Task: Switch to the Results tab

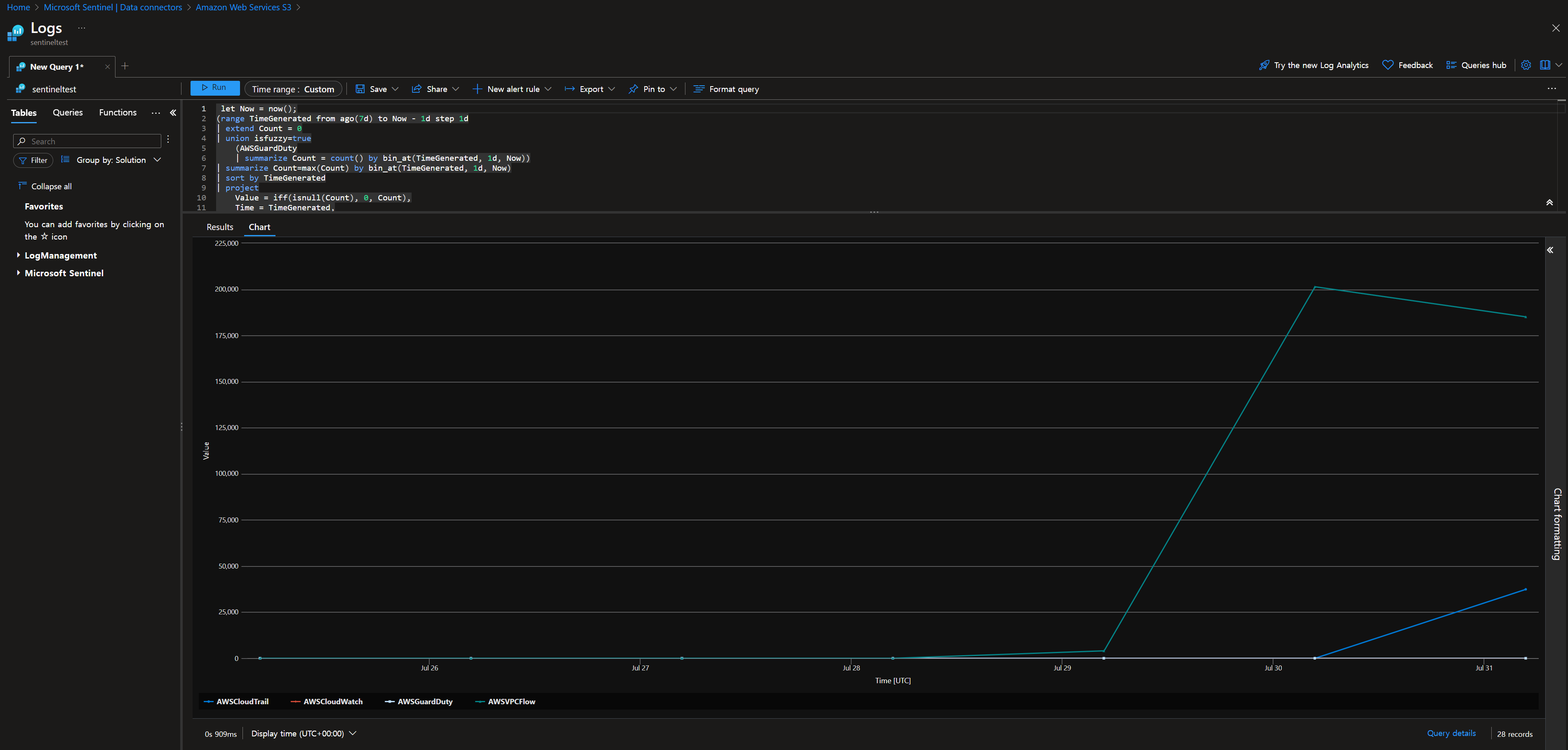Action: pyautogui.click(x=220, y=227)
